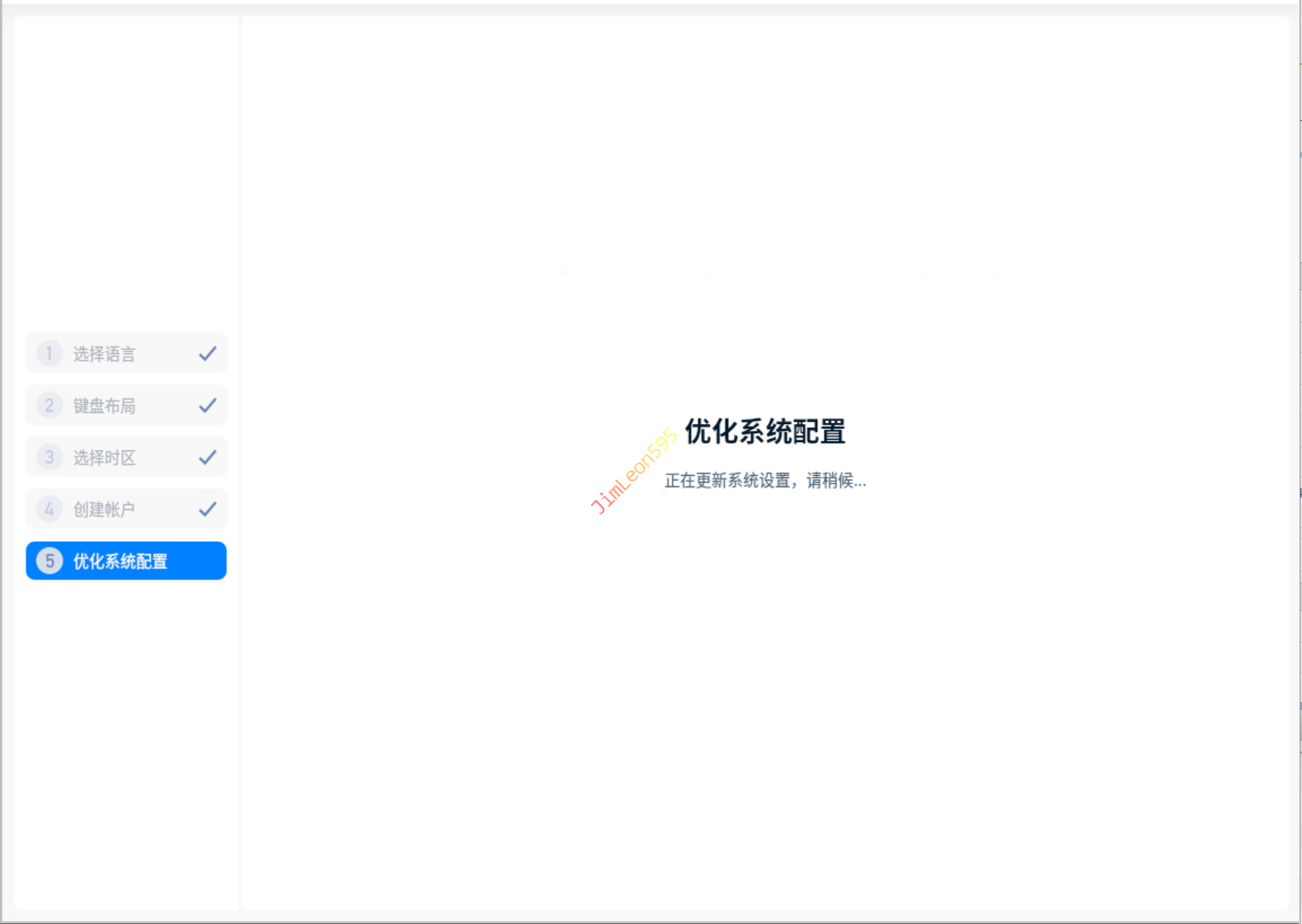Click the number 3 step badge
The width and height of the screenshot is (1302, 924).
tap(50, 457)
